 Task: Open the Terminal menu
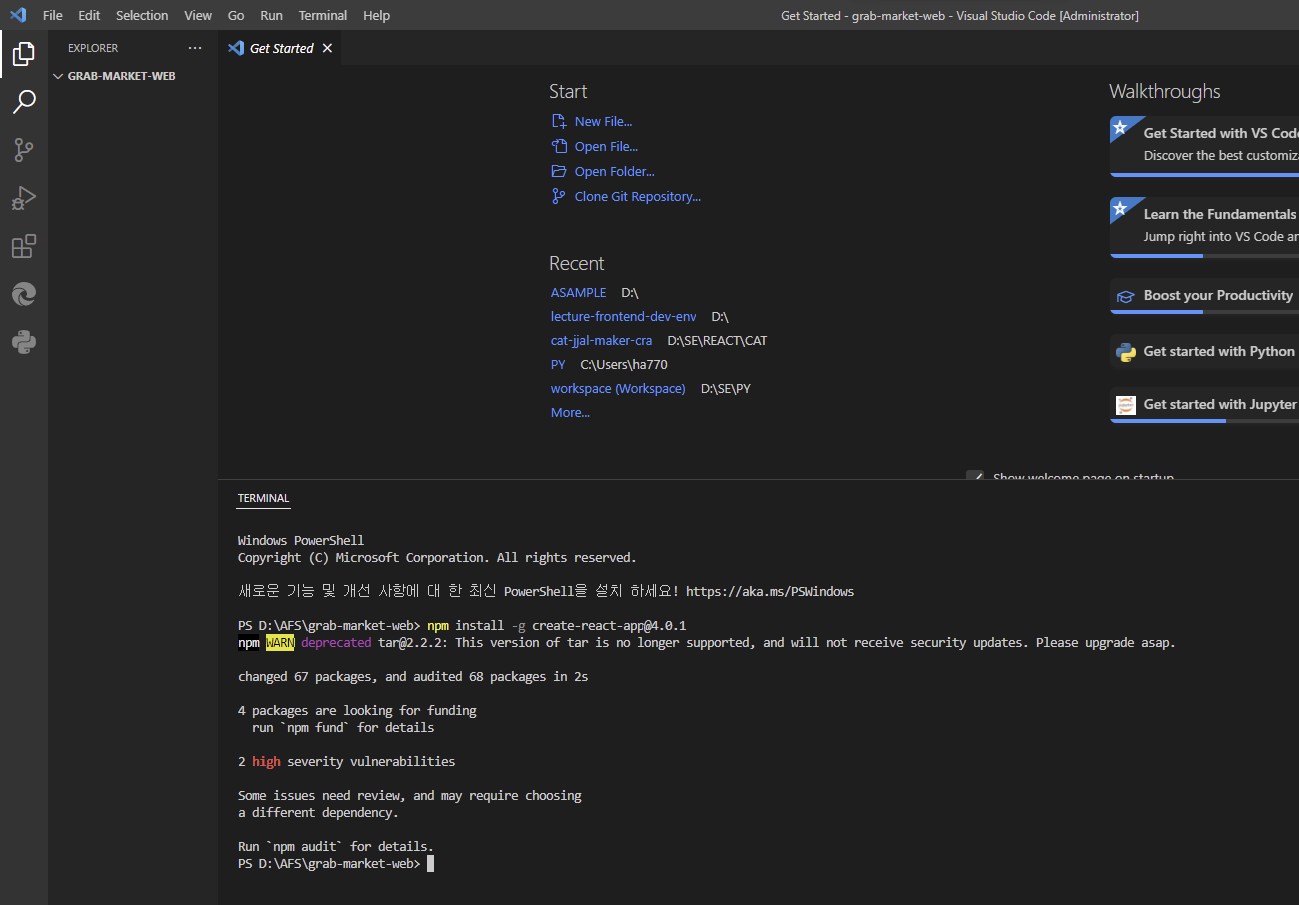click(x=323, y=15)
